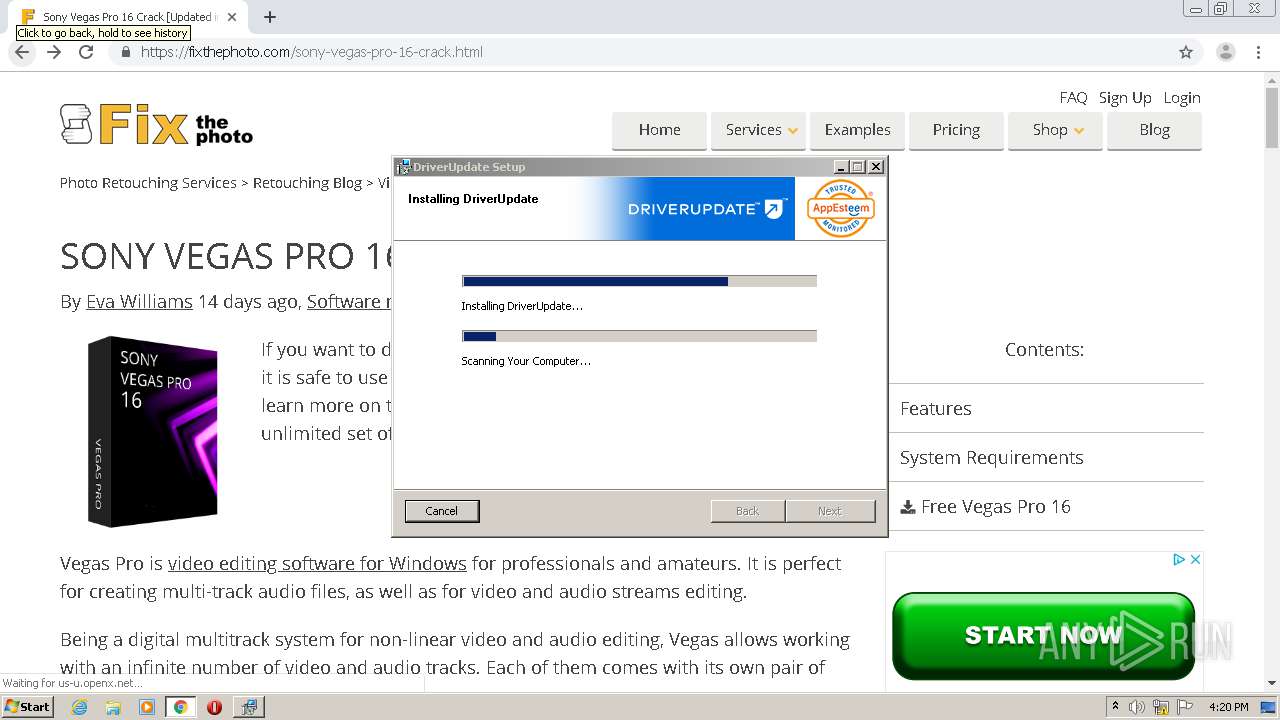This screenshot has width=1280, height=720.
Task: Show hidden tray icons arrow
Action: pos(1115,707)
